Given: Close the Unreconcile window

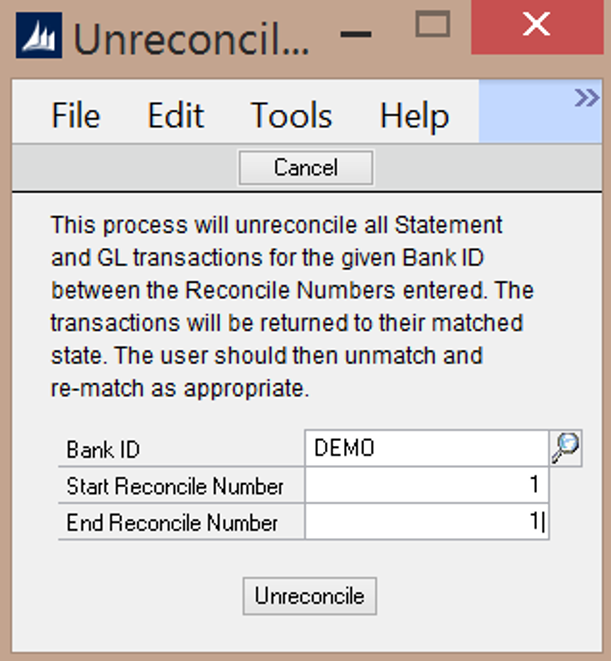Looking at the screenshot, I should pos(536,27).
